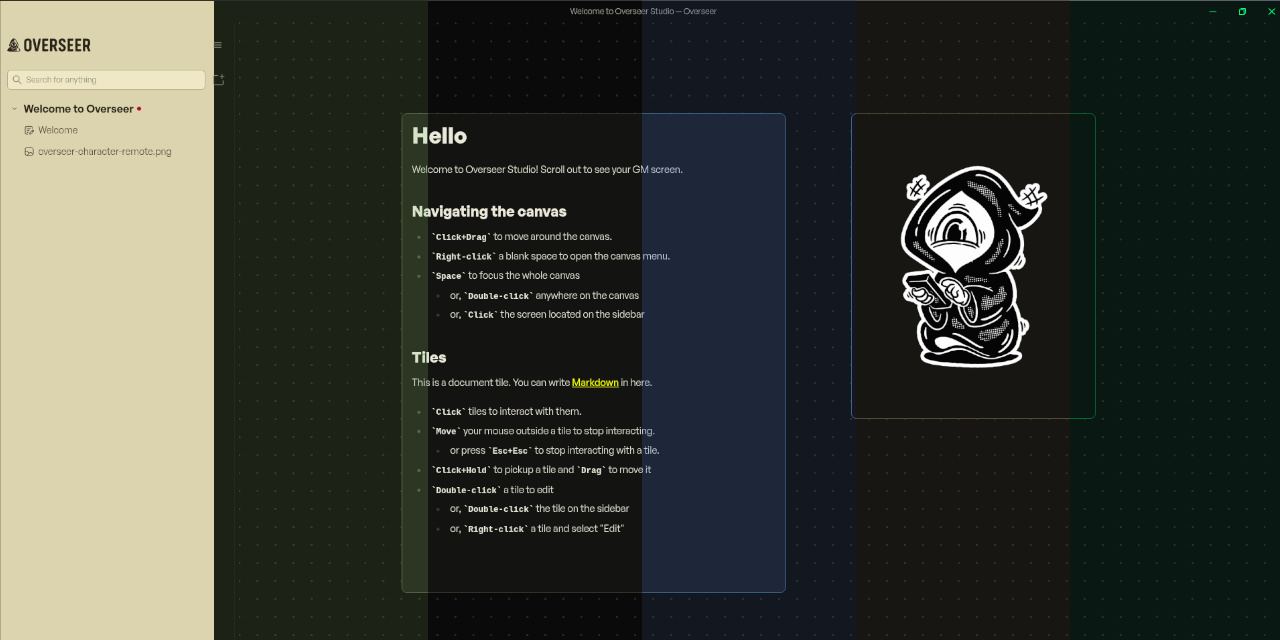The height and width of the screenshot is (640, 1280).
Task: Open the 'Welcome' tile in the sidebar
Action: tap(58, 130)
